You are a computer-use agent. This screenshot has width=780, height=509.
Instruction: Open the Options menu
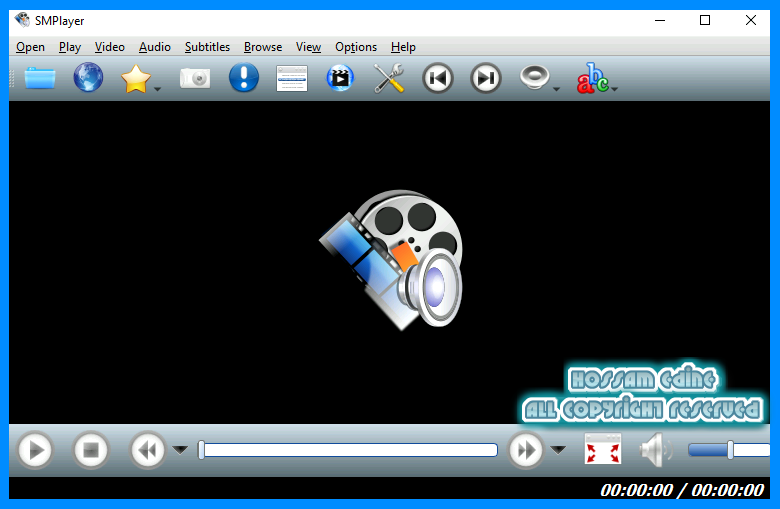pos(356,47)
